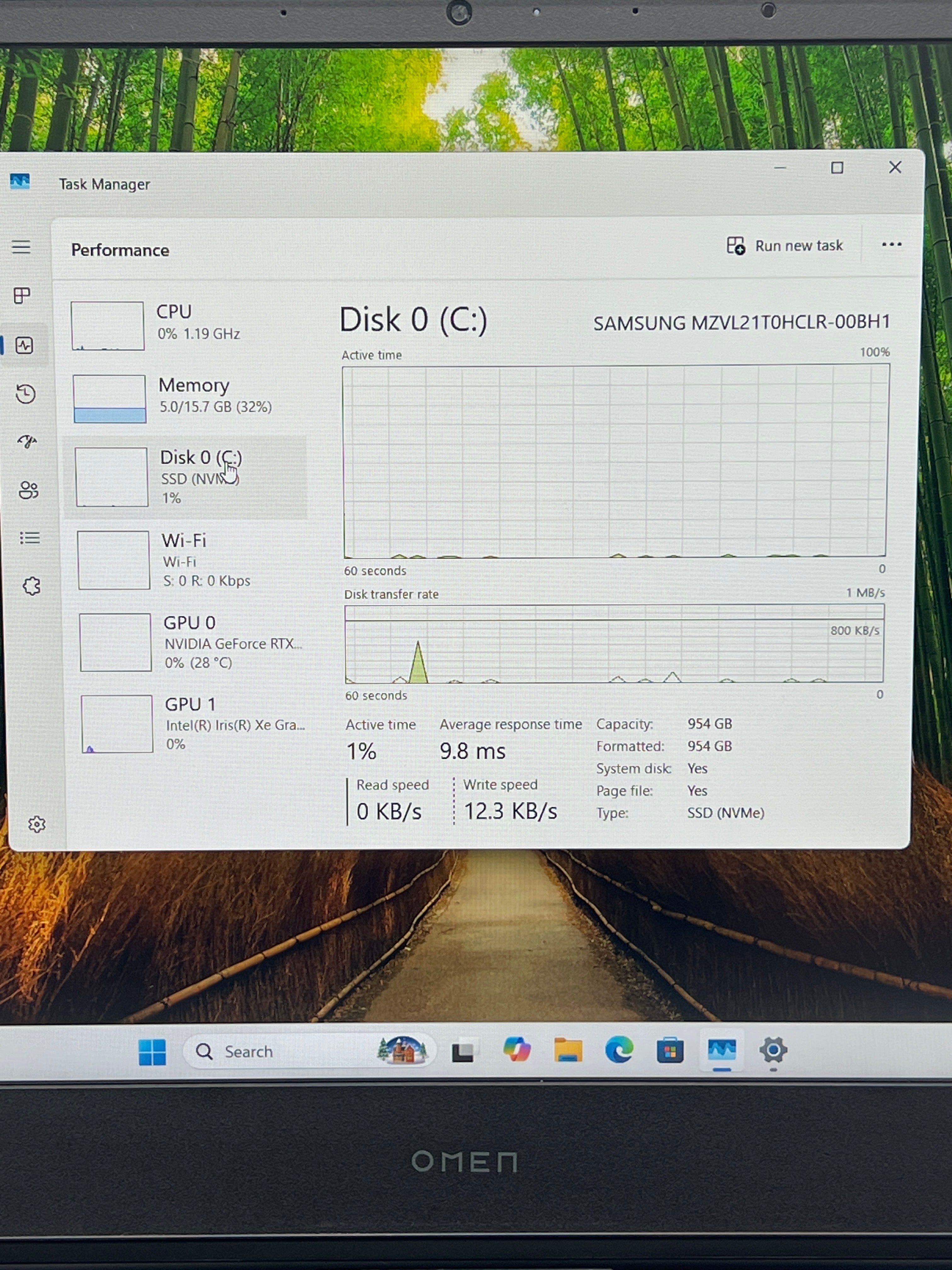The width and height of the screenshot is (952, 1270).
Task: Click the Average response time 9.8 ms value
Action: coord(472,751)
